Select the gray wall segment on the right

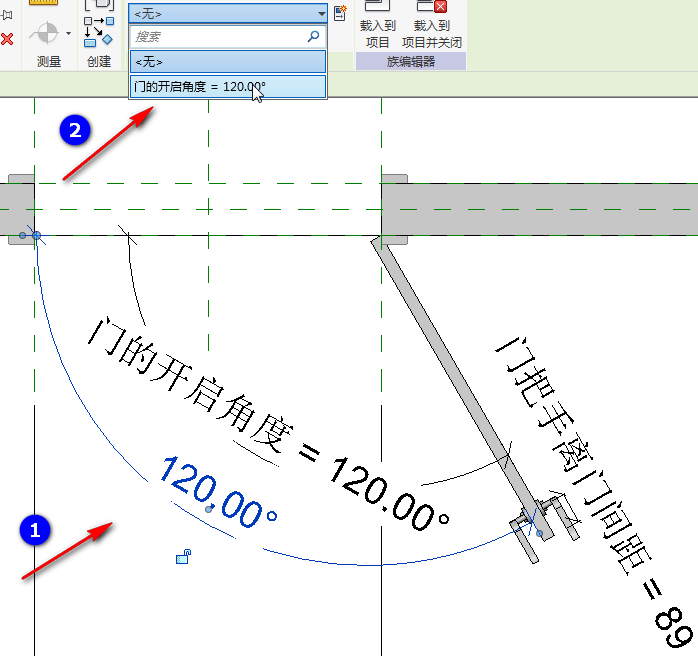pos(540,209)
